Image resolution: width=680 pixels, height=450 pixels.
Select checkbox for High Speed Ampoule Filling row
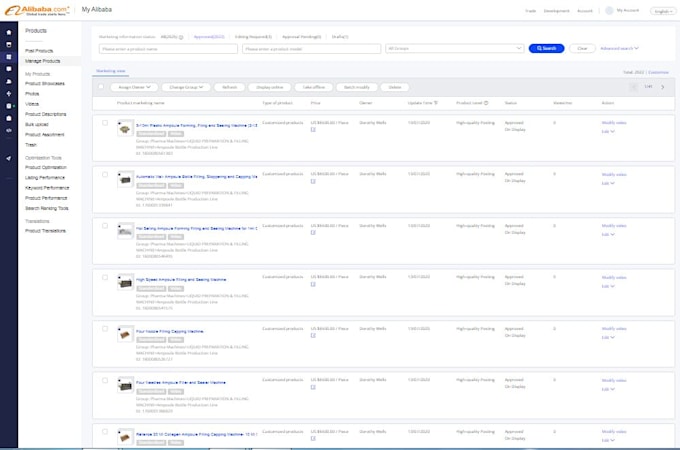[x=105, y=277]
